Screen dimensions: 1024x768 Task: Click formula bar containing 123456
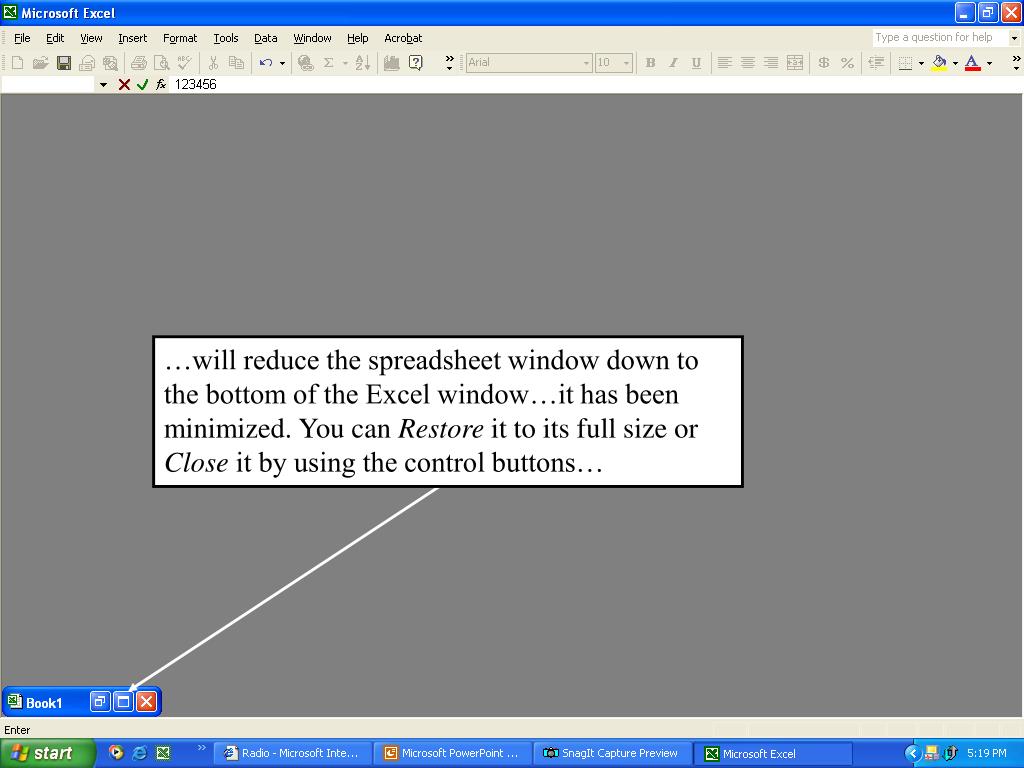(596, 84)
